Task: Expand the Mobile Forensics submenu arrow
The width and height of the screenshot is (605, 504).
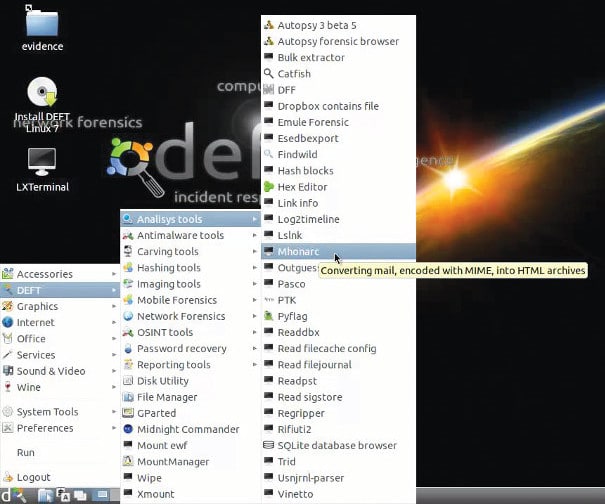Action: pyautogui.click(x=255, y=300)
